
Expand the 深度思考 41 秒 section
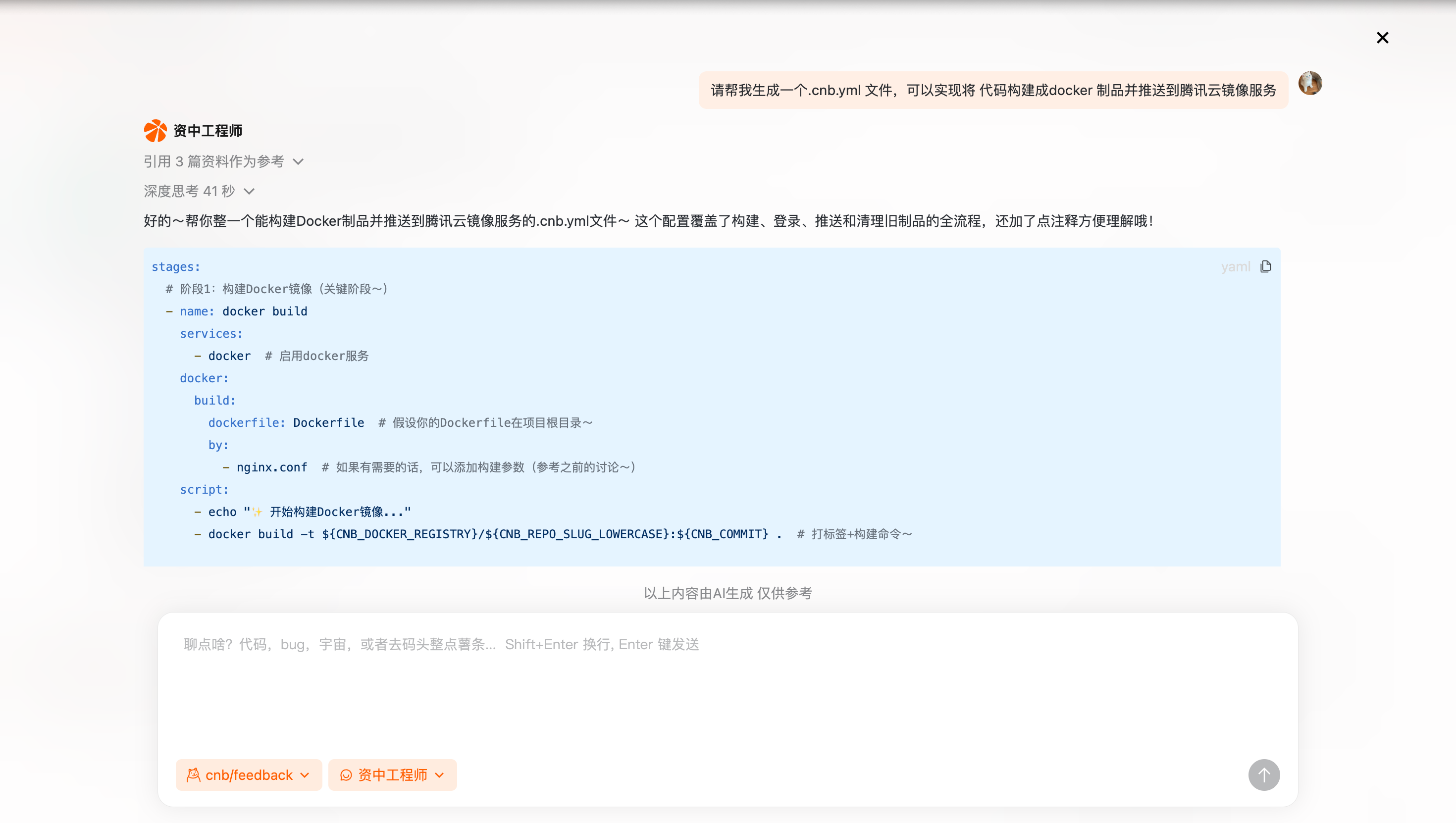(199, 191)
